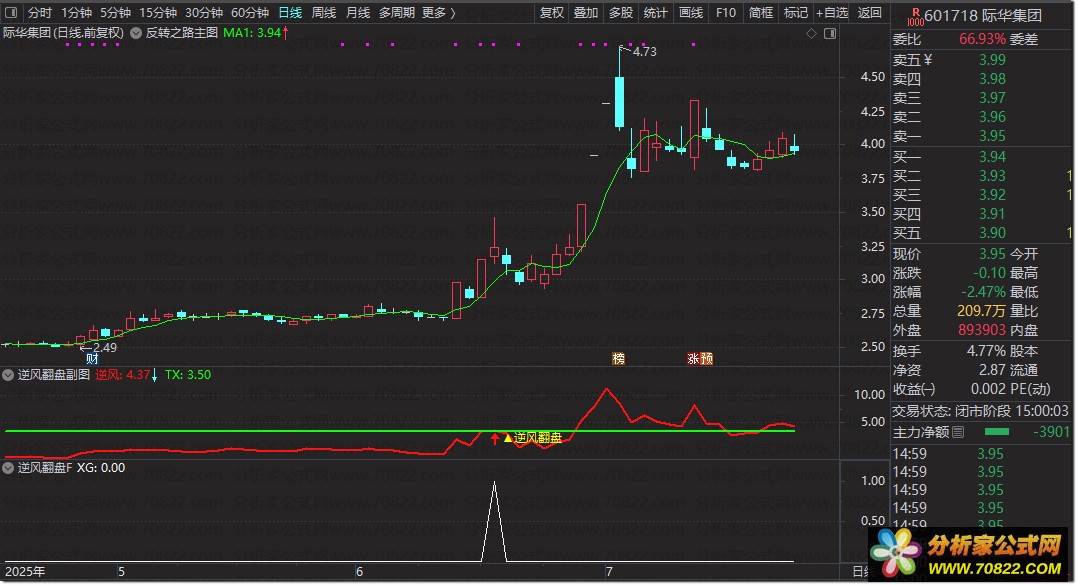The width and height of the screenshot is (1078, 585).
Task: Click the green 主力净额 bar
Action: [997, 432]
